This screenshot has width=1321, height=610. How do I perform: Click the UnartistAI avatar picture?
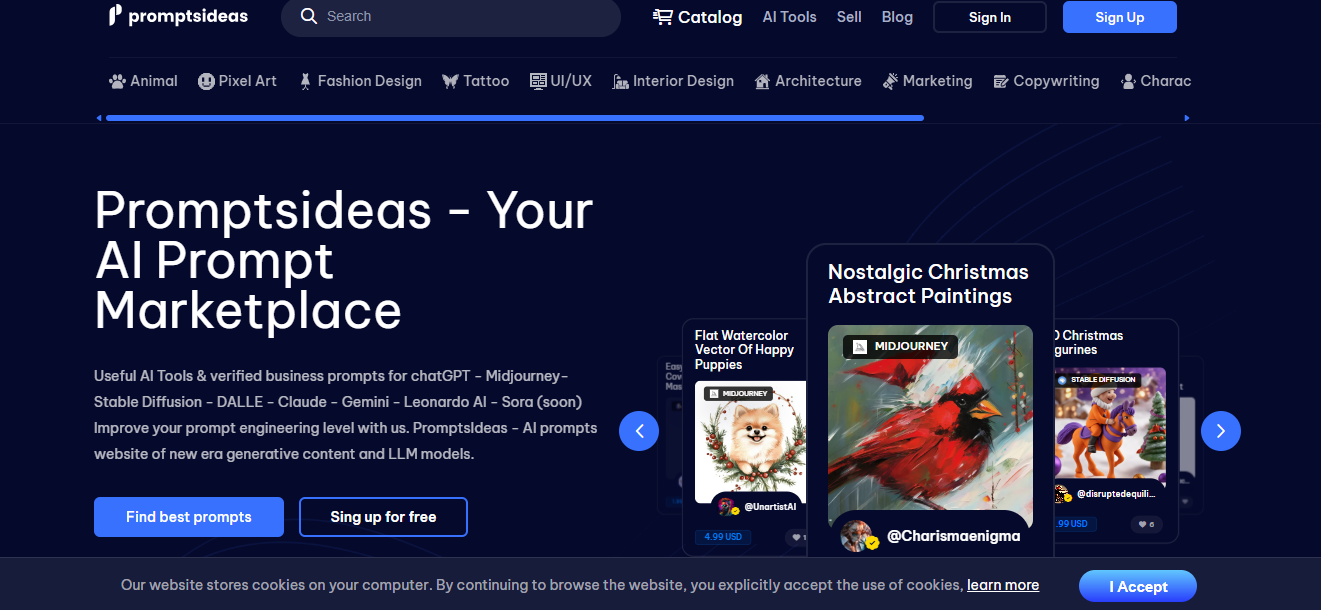click(727, 507)
